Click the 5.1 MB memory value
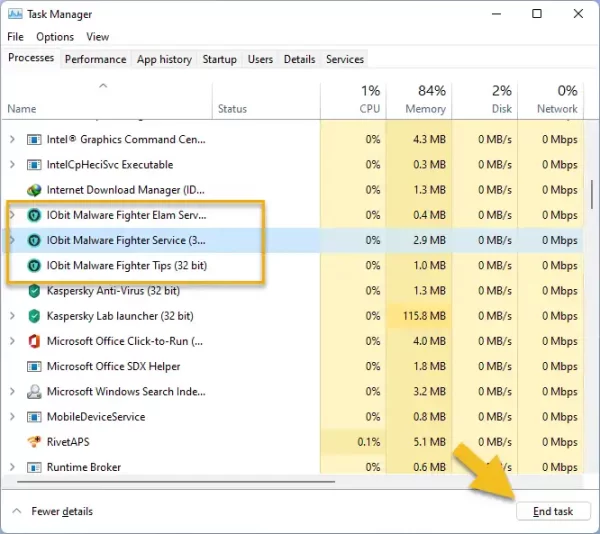The height and width of the screenshot is (534, 600). [x=429, y=442]
